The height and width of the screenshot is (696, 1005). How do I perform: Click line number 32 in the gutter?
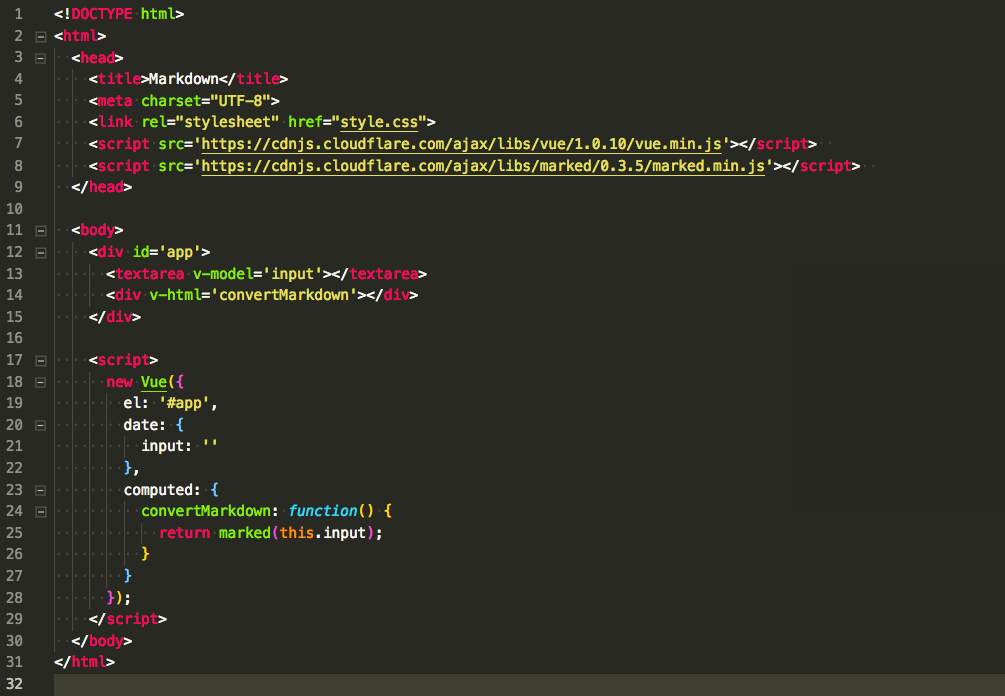[x=14, y=683]
